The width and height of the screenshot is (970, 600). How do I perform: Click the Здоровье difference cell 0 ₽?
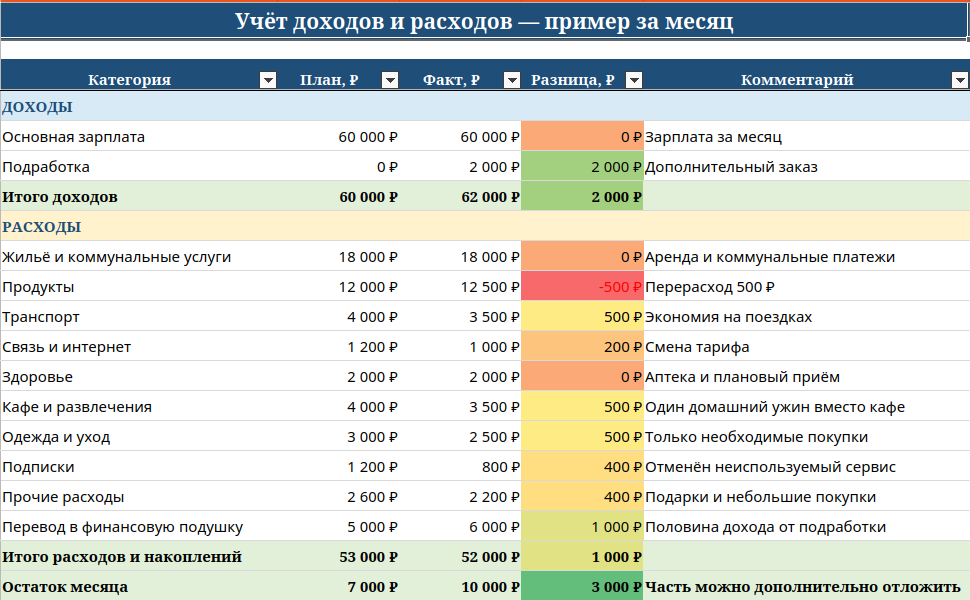(582, 377)
